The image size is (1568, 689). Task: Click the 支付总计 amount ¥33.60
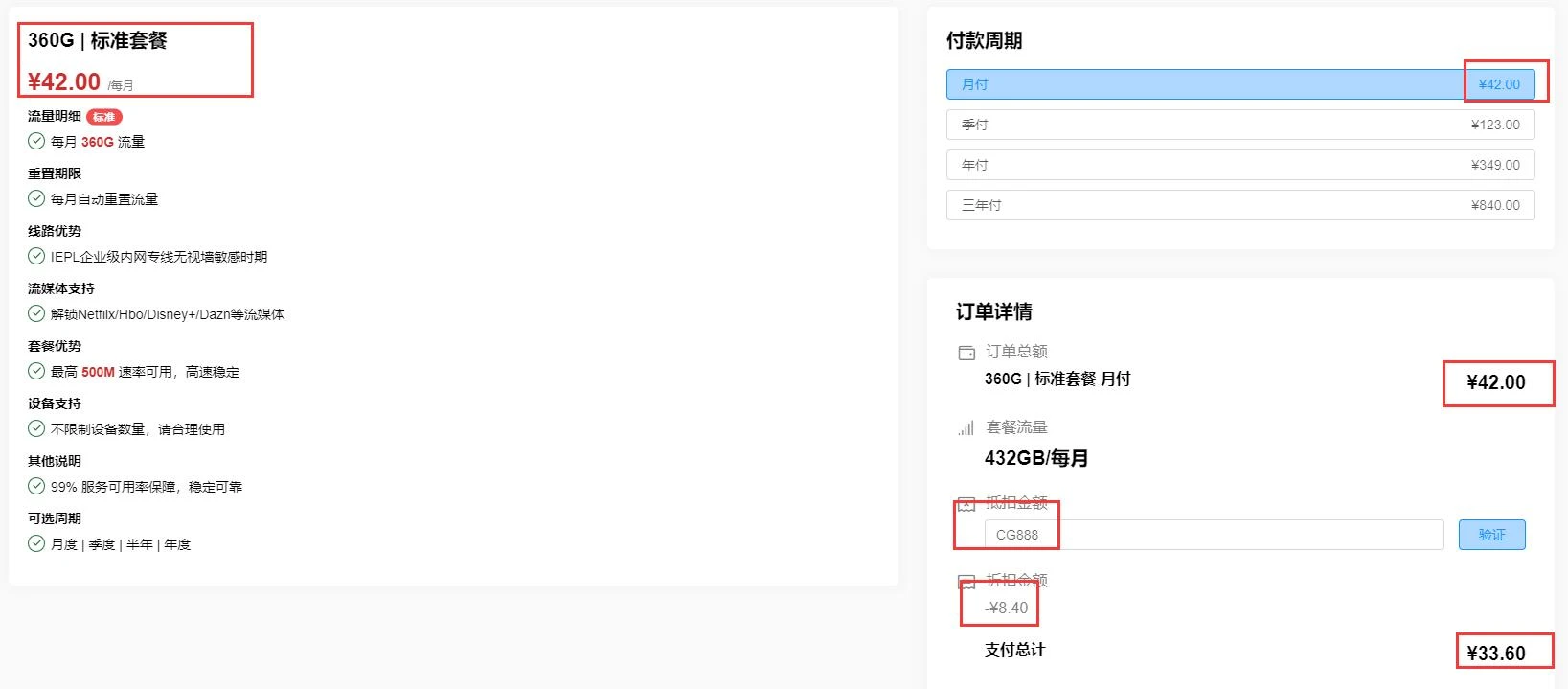tap(1496, 654)
